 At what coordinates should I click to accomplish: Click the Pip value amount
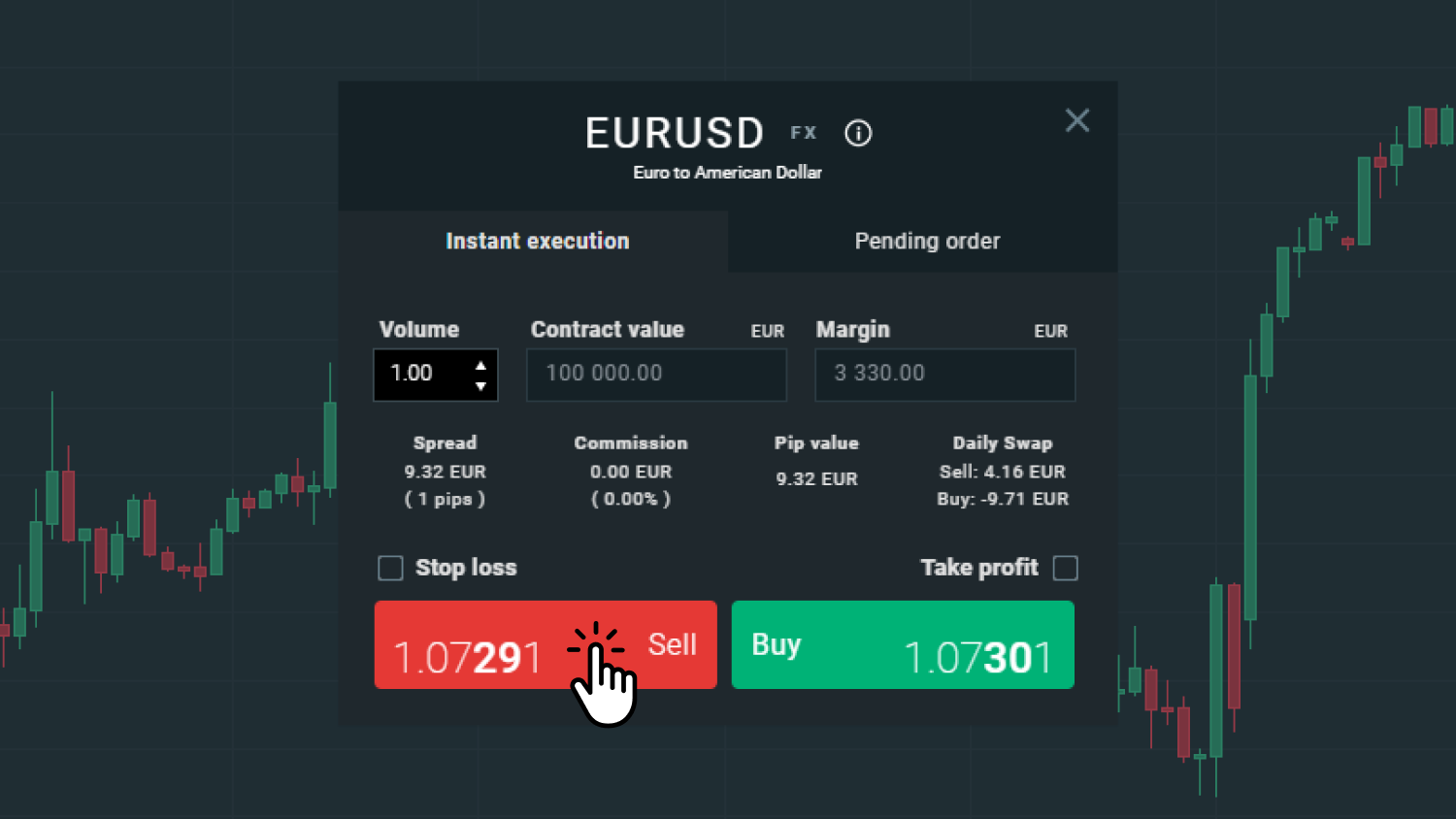coord(816,477)
